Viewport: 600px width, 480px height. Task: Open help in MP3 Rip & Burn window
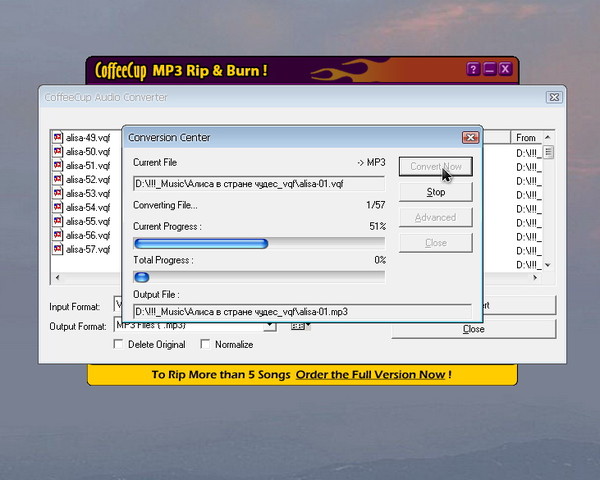[473, 69]
